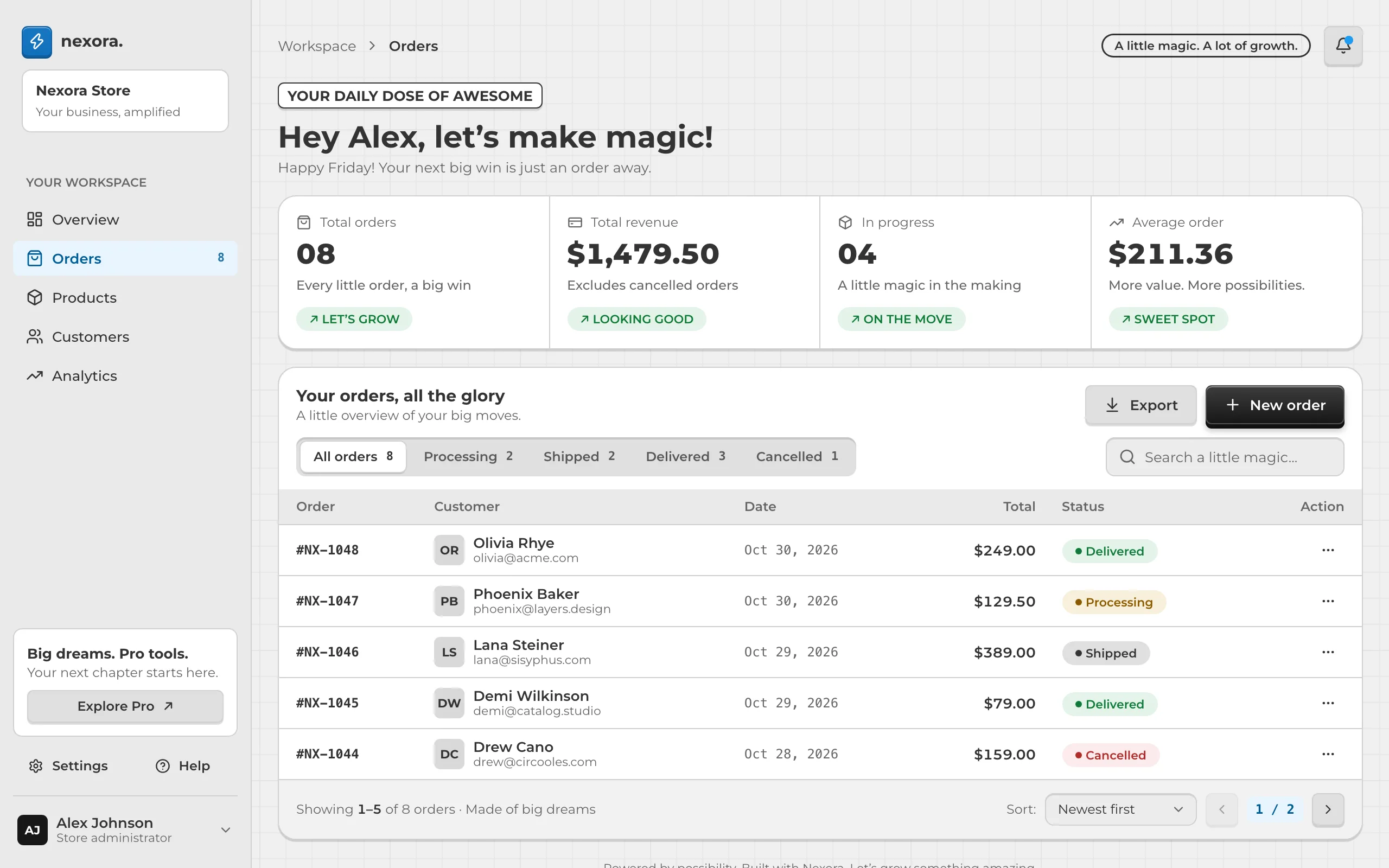Switch to the Shipped tab
This screenshot has height=868, width=1389.
(x=579, y=456)
